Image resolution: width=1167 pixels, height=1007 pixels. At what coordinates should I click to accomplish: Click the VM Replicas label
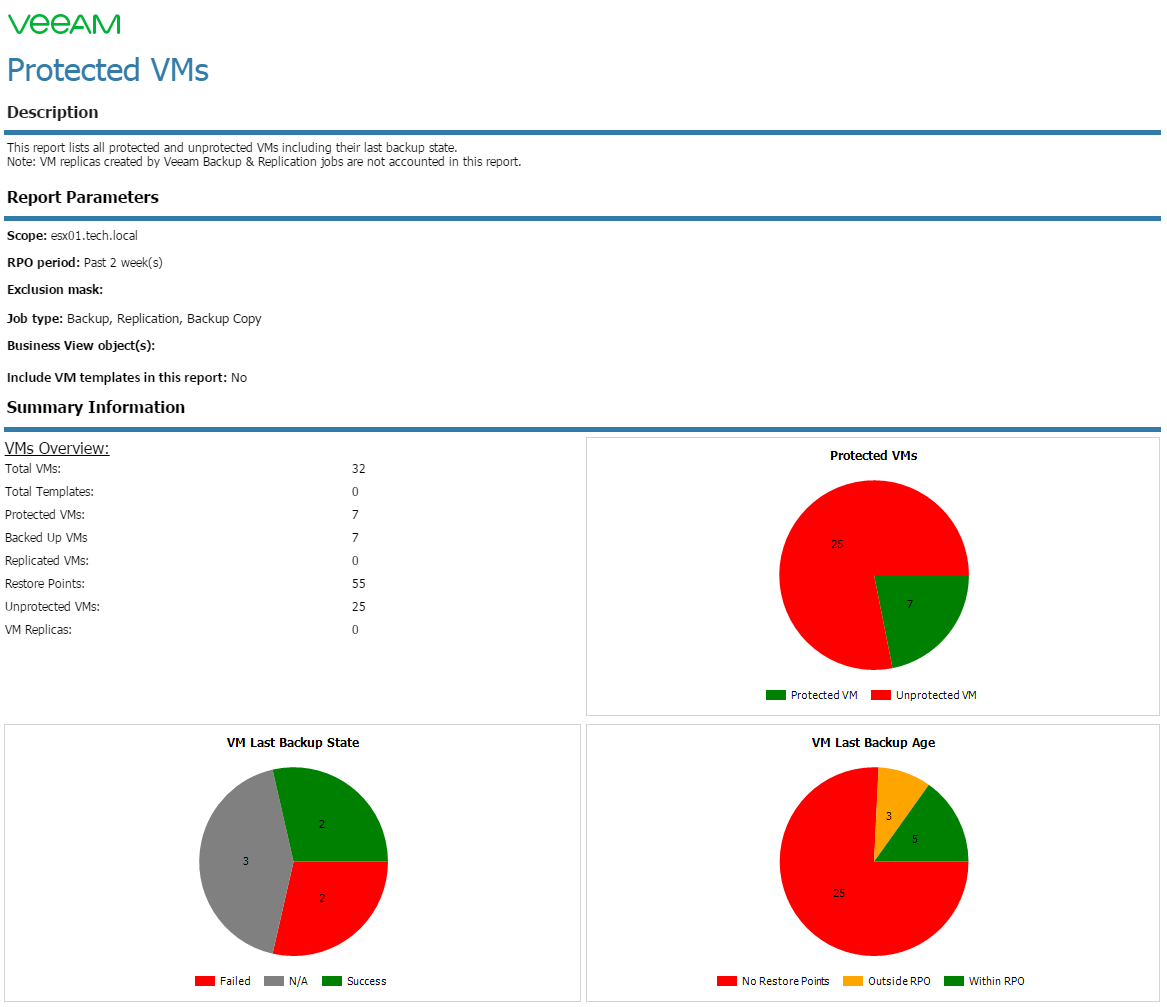coord(39,630)
